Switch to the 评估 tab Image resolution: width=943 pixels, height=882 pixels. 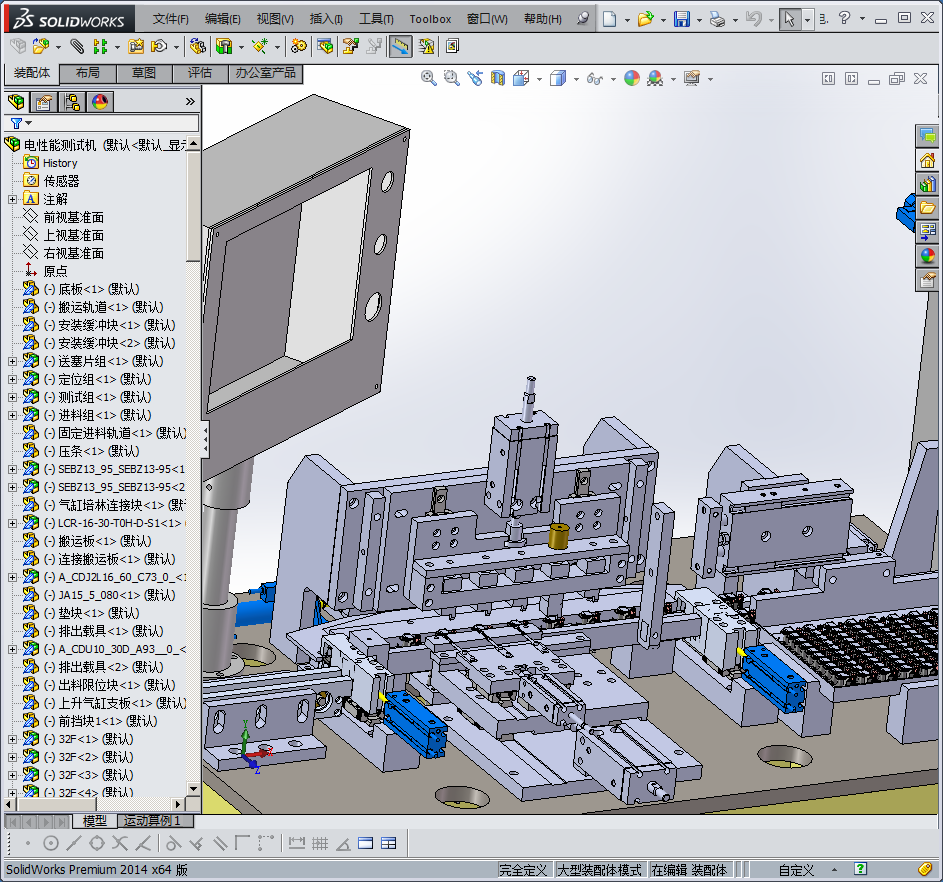point(200,73)
